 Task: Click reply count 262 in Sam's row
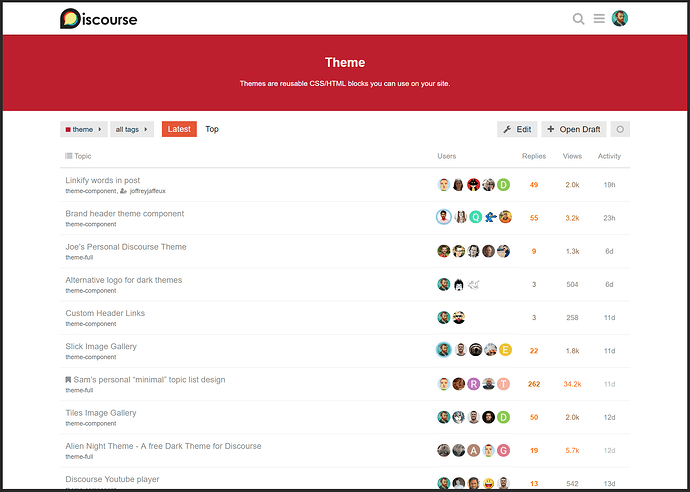click(x=534, y=384)
